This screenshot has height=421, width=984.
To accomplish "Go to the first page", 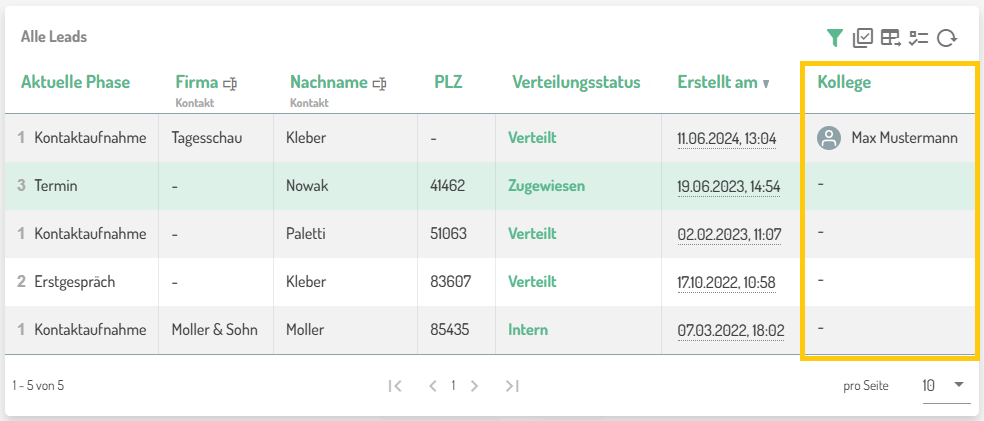I will tap(394, 385).
